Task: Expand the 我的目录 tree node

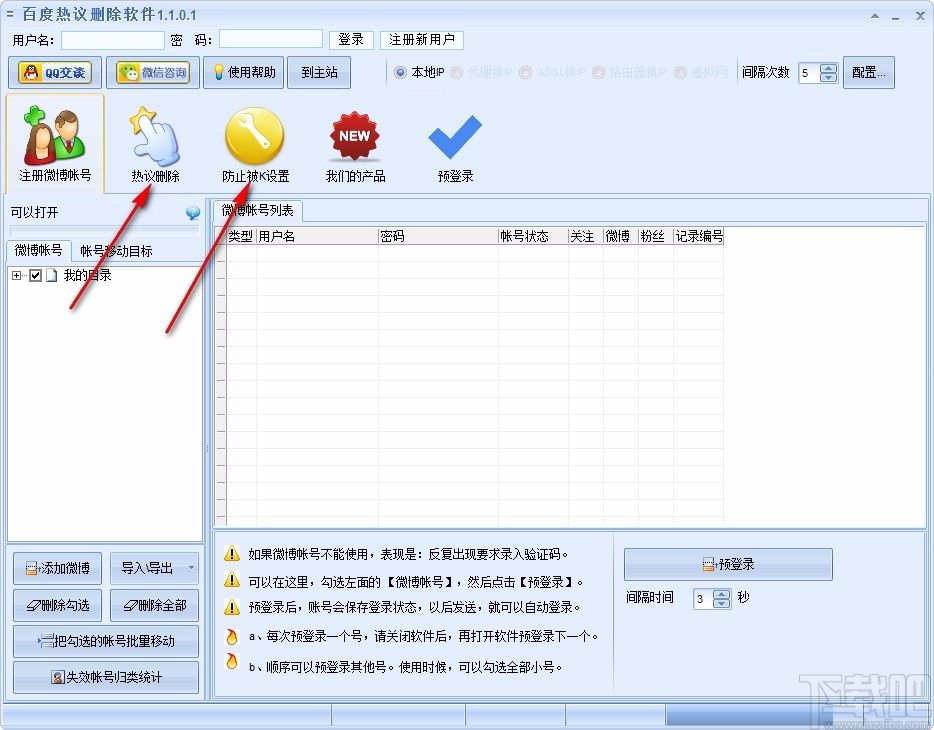Action: click(x=17, y=276)
